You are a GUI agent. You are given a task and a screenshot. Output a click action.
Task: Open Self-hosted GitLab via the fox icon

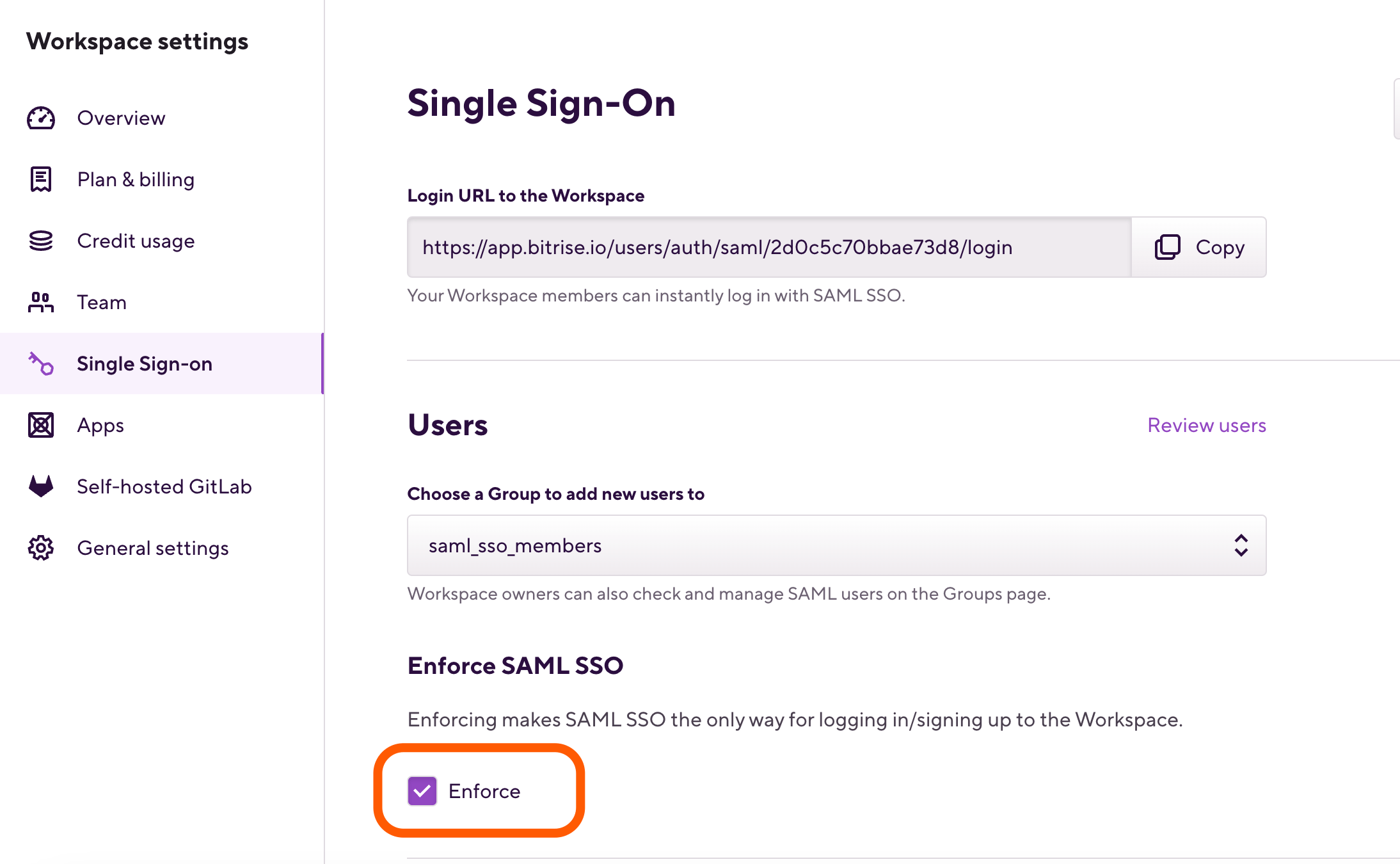(x=40, y=486)
